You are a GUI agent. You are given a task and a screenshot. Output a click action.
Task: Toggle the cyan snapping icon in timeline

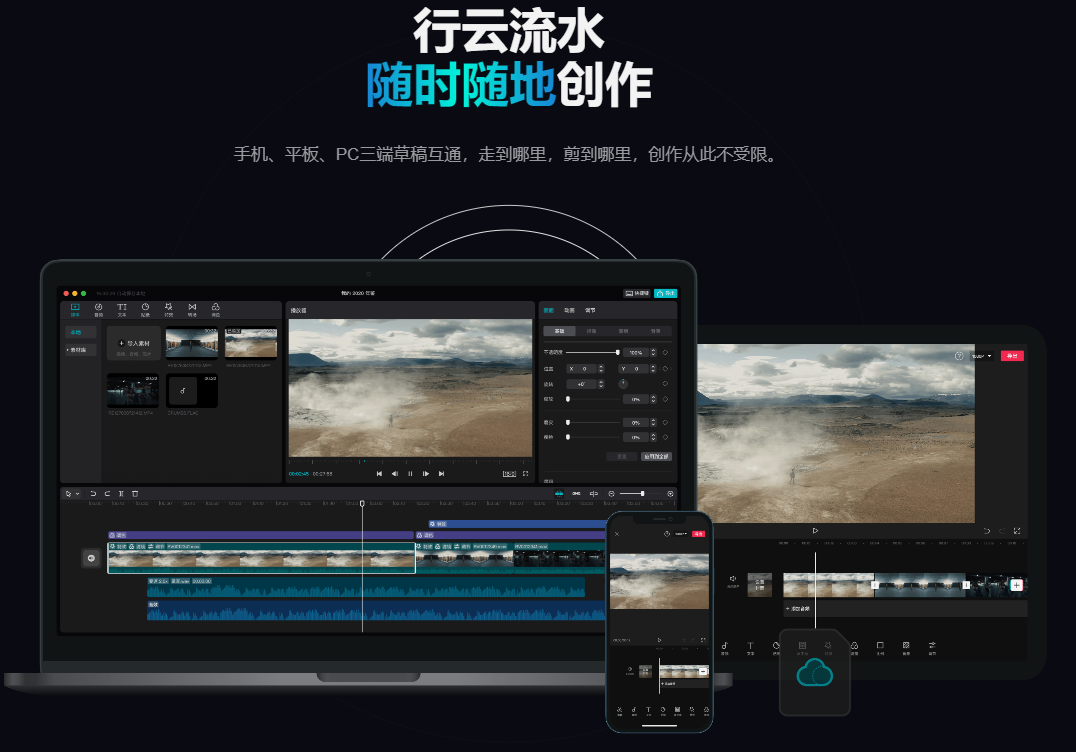559,493
